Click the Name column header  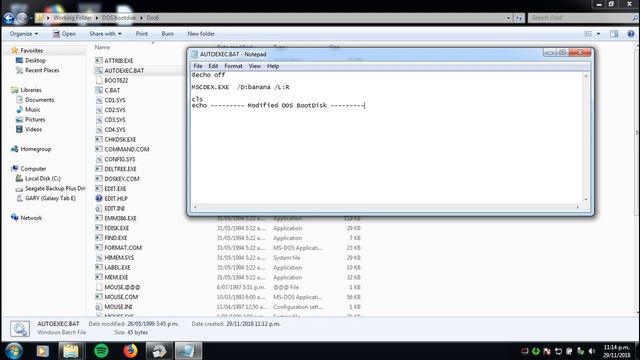coord(102,47)
